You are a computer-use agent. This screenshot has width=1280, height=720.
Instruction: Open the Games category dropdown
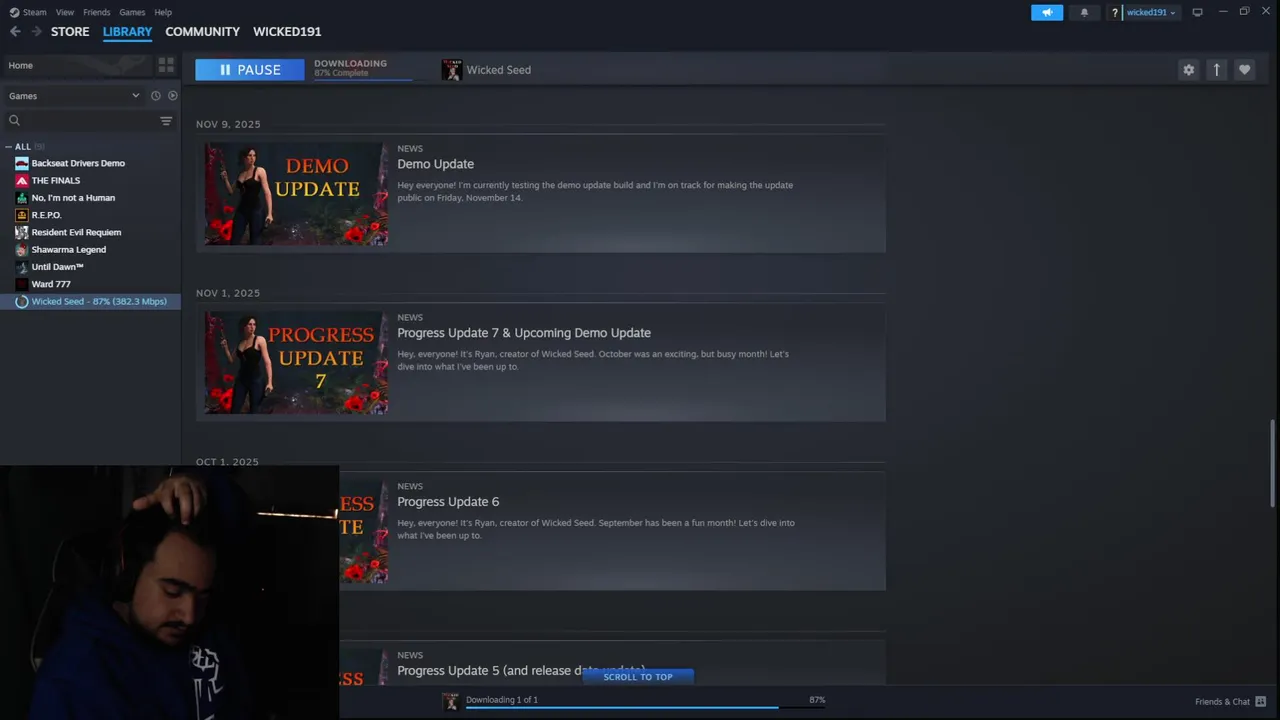pos(74,96)
